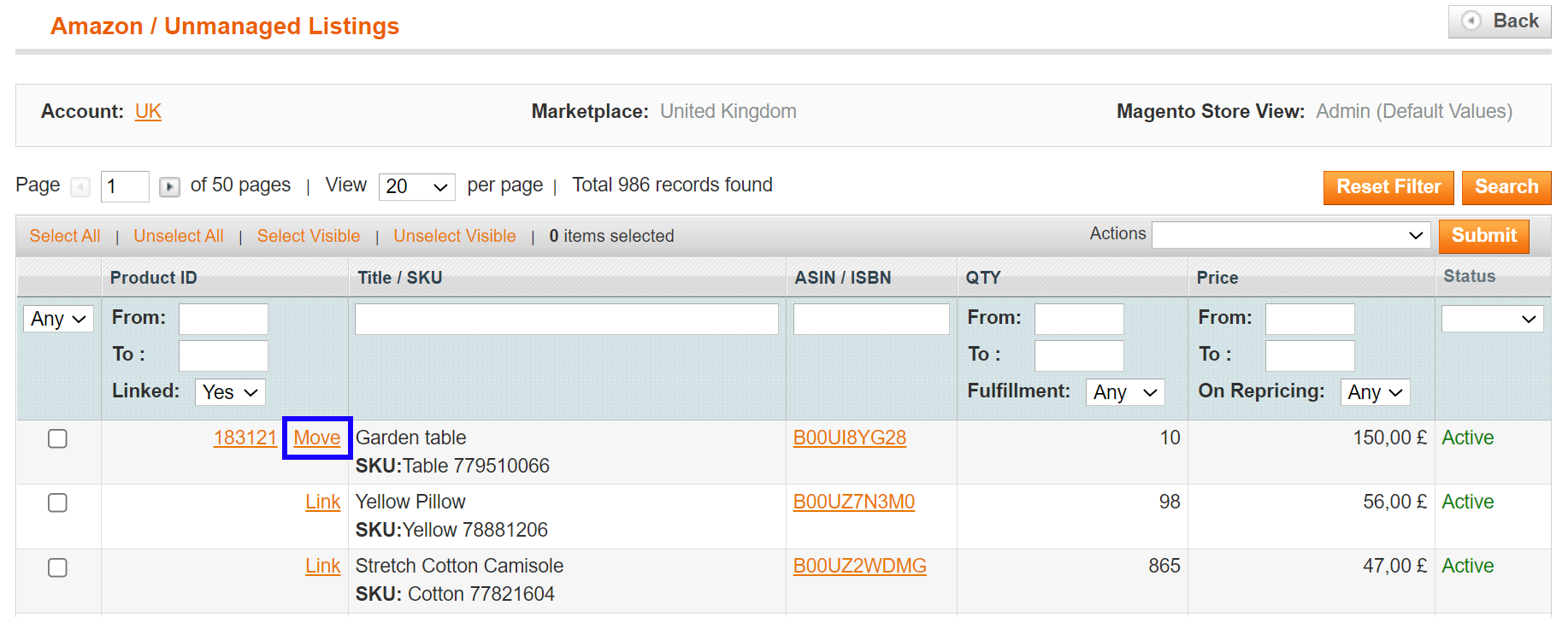Click the Title / SKU filter field
Screen dimensions: 1568x617
coord(567,319)
